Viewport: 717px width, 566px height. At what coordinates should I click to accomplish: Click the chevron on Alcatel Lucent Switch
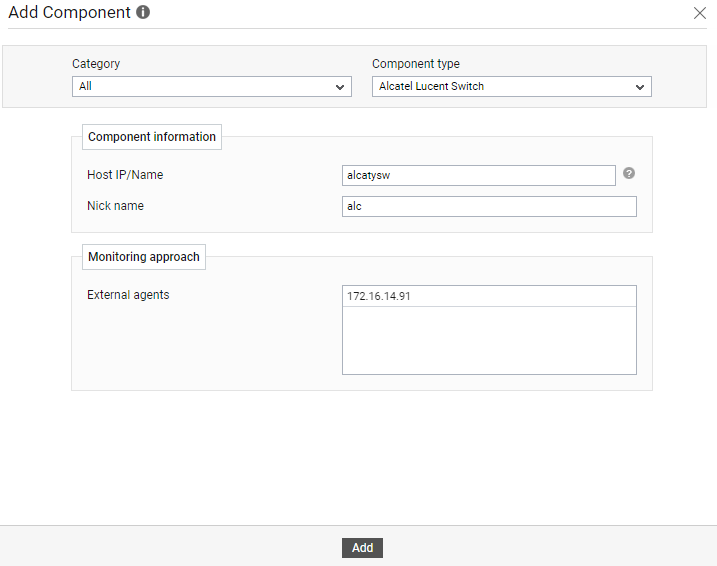click(x=640, y=87)
